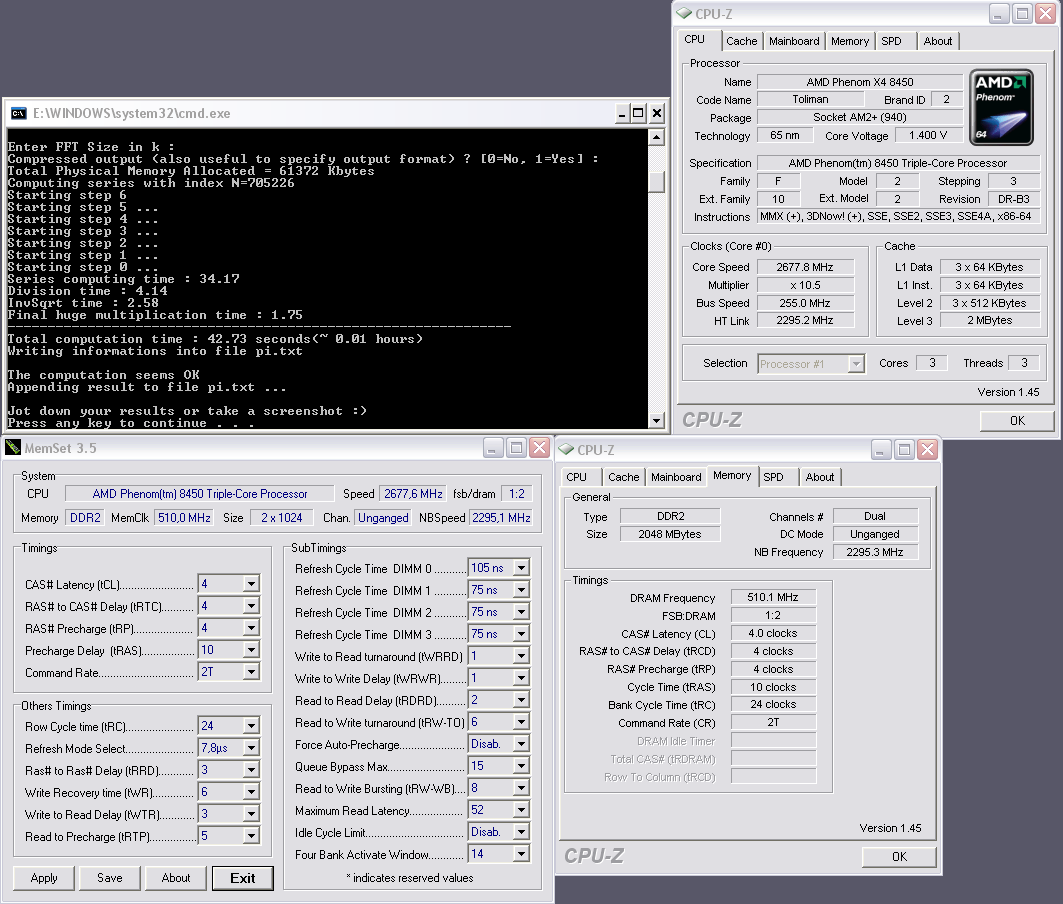Switch to Mainboard tab in top CPU-Z window
The width and height of the screenshot is (1063, 904).
pyautogui.click(x=794, y=41)
